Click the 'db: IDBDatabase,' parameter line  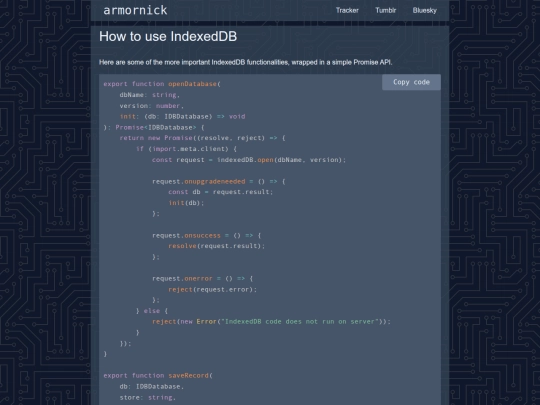tap(152, 387)
